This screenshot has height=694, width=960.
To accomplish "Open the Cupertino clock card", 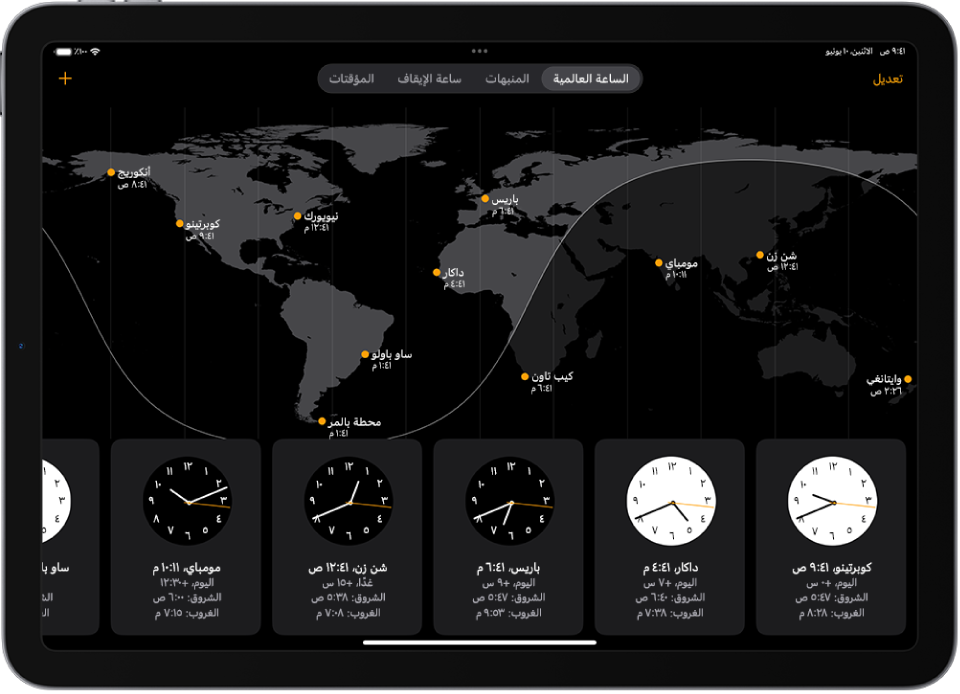I will pyautogui.click(x=831, y=537).
